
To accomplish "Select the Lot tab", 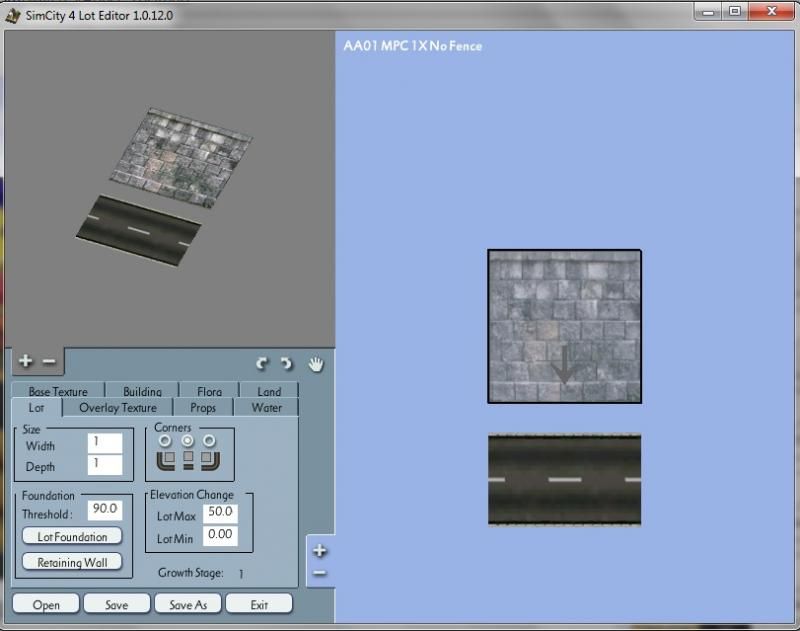I will (36, 408).
